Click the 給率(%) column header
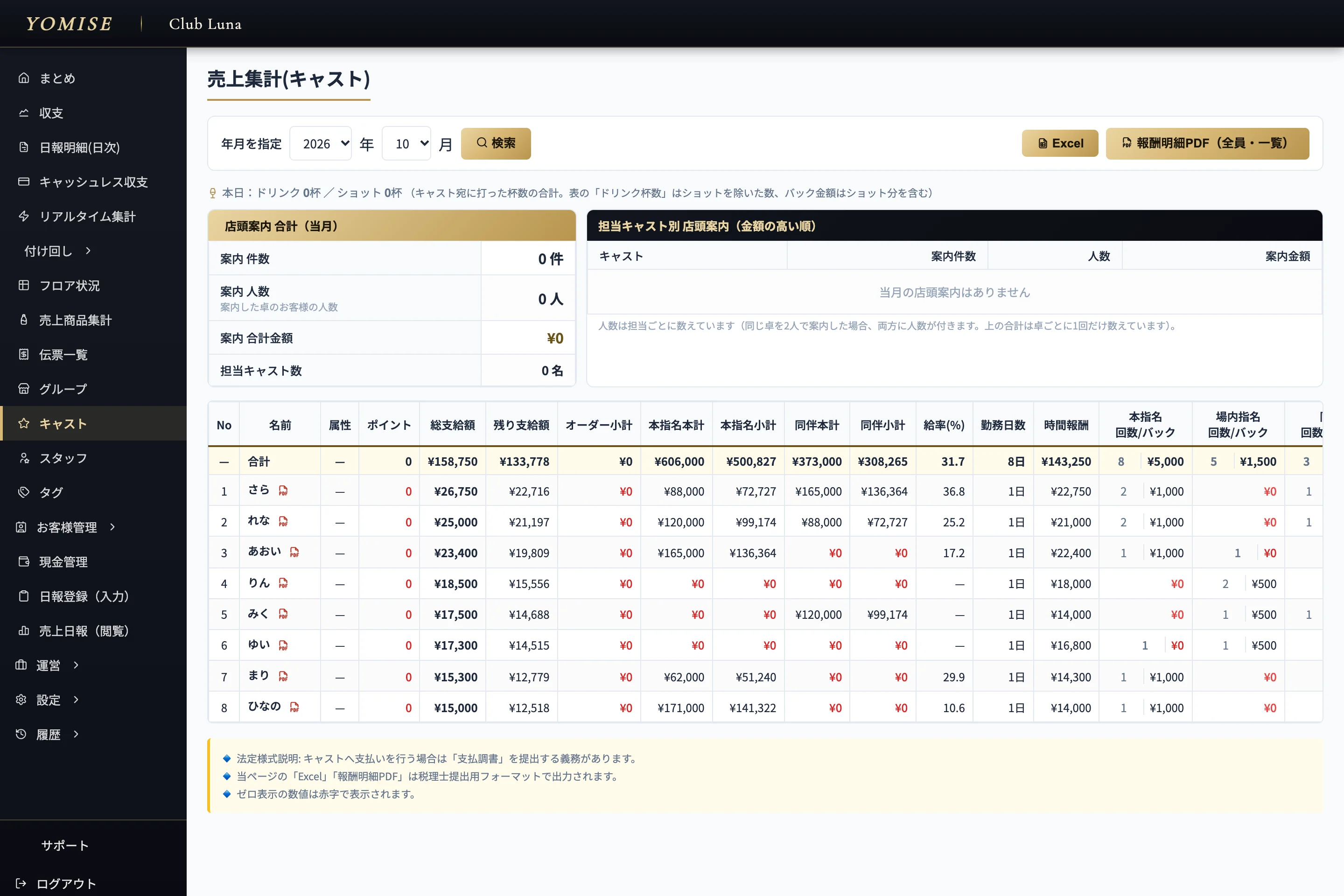Viewport: 1344px width, 896px height. coord(944,425)
